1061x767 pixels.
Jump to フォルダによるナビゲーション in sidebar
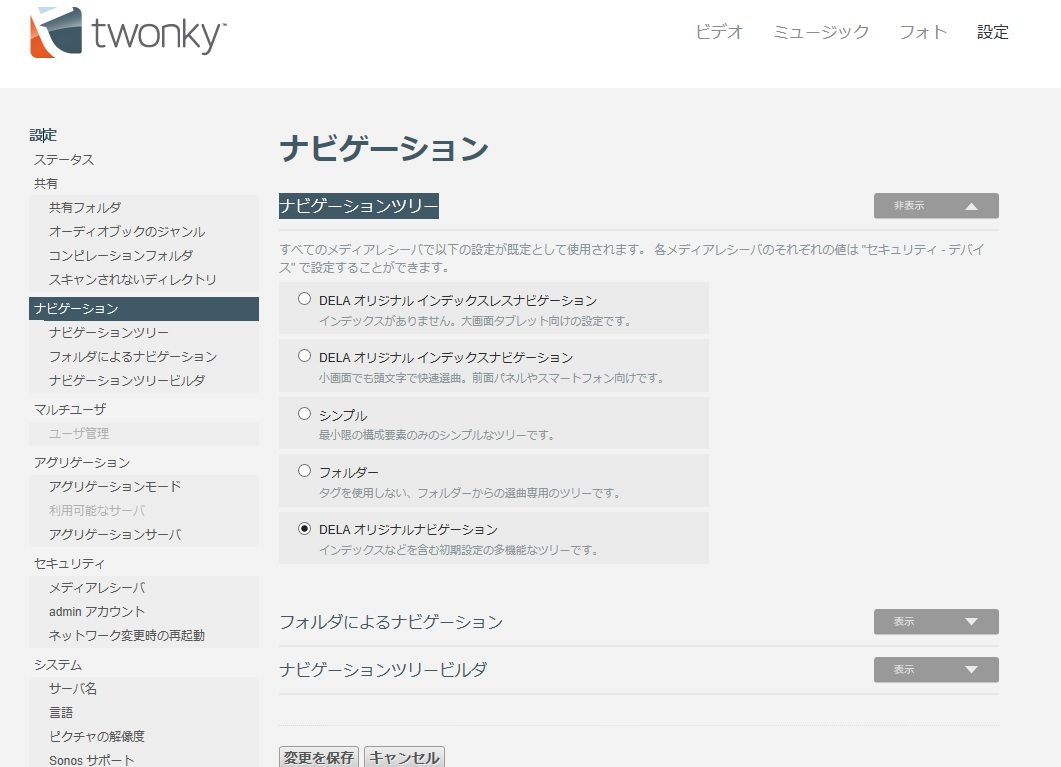pyautogui.click(x=133, y=356)
